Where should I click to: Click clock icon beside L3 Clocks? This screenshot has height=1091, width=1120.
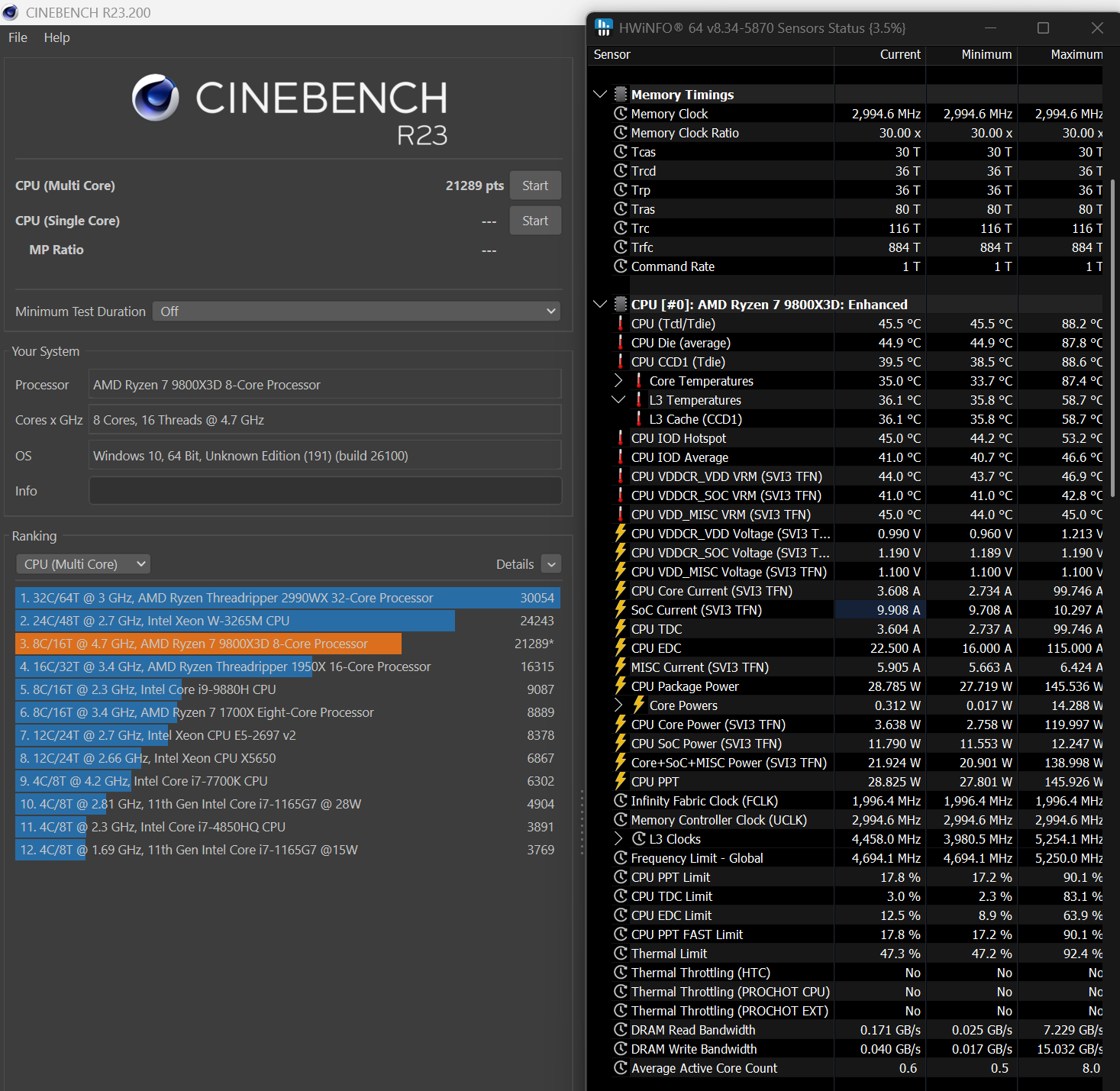[639, 838]
